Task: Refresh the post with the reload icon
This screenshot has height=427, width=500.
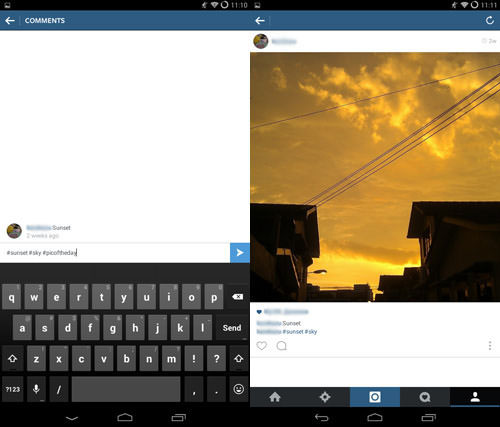Action: click(489, 21)
